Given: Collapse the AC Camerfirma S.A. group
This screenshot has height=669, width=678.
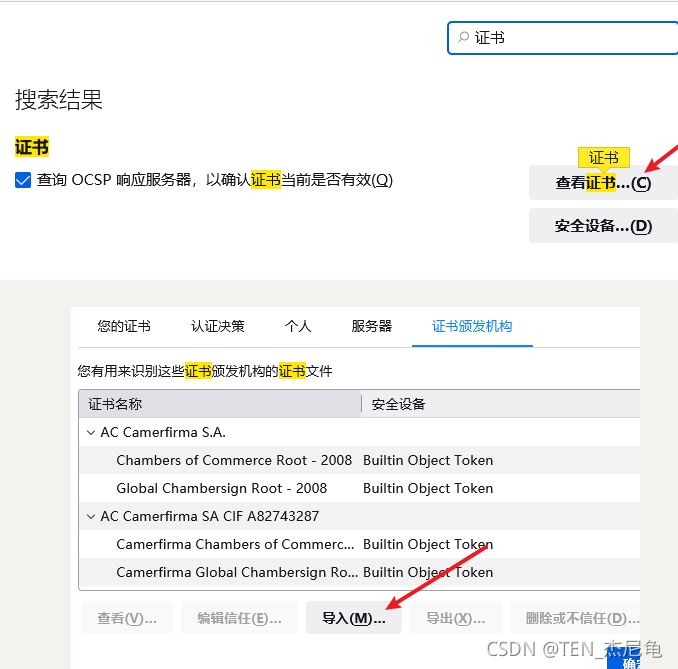Looking at the screenshot, I should (x=91, y=433).
